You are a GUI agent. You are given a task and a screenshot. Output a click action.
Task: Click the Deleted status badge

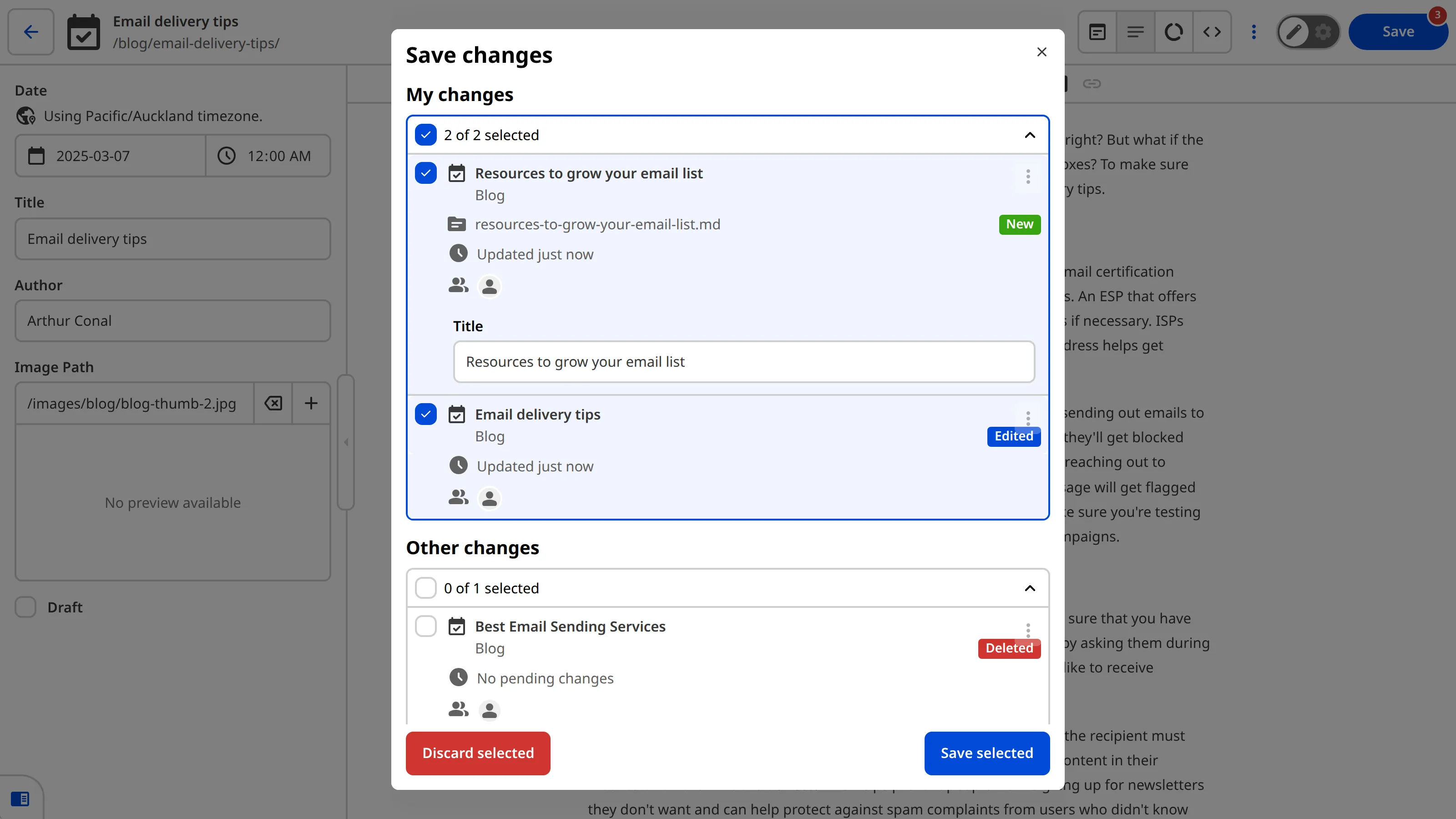point(1010,648)
